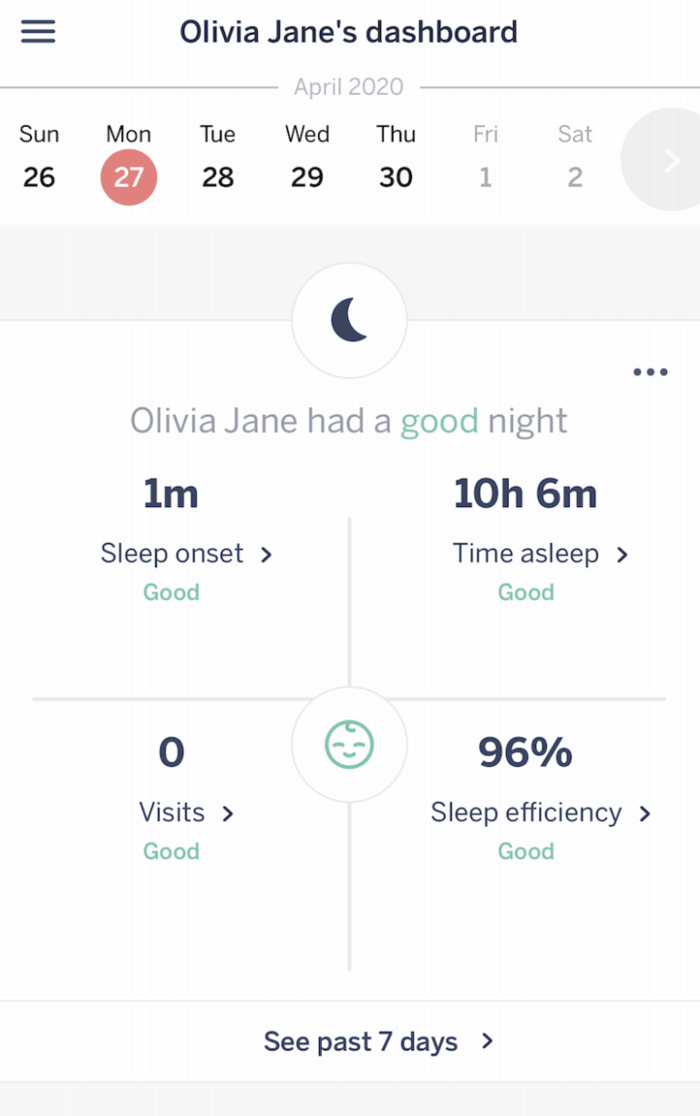Click the chevron next to Sleep efficiency
This screenshot has height=1116, width=700.
coord(645,814)
